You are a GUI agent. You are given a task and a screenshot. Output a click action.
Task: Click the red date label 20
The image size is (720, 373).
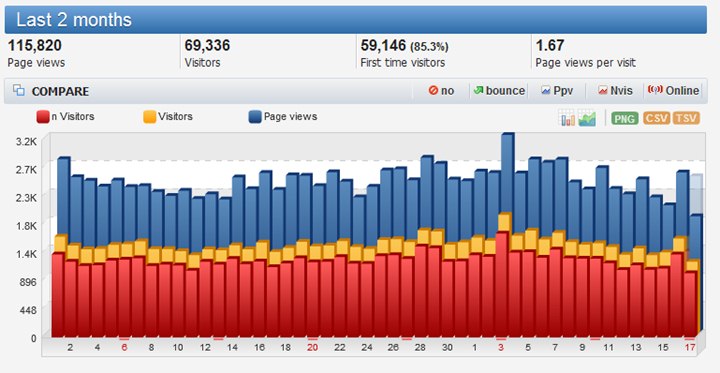[x=312, y=348]
